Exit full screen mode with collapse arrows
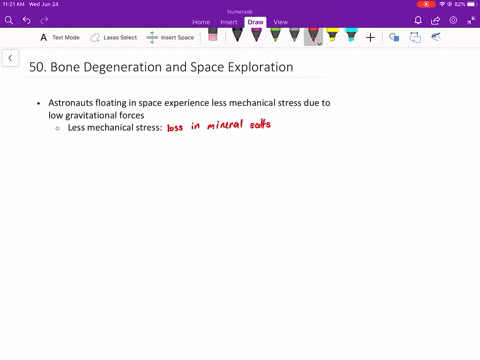480x360 pixels. (x=471, y=20)
